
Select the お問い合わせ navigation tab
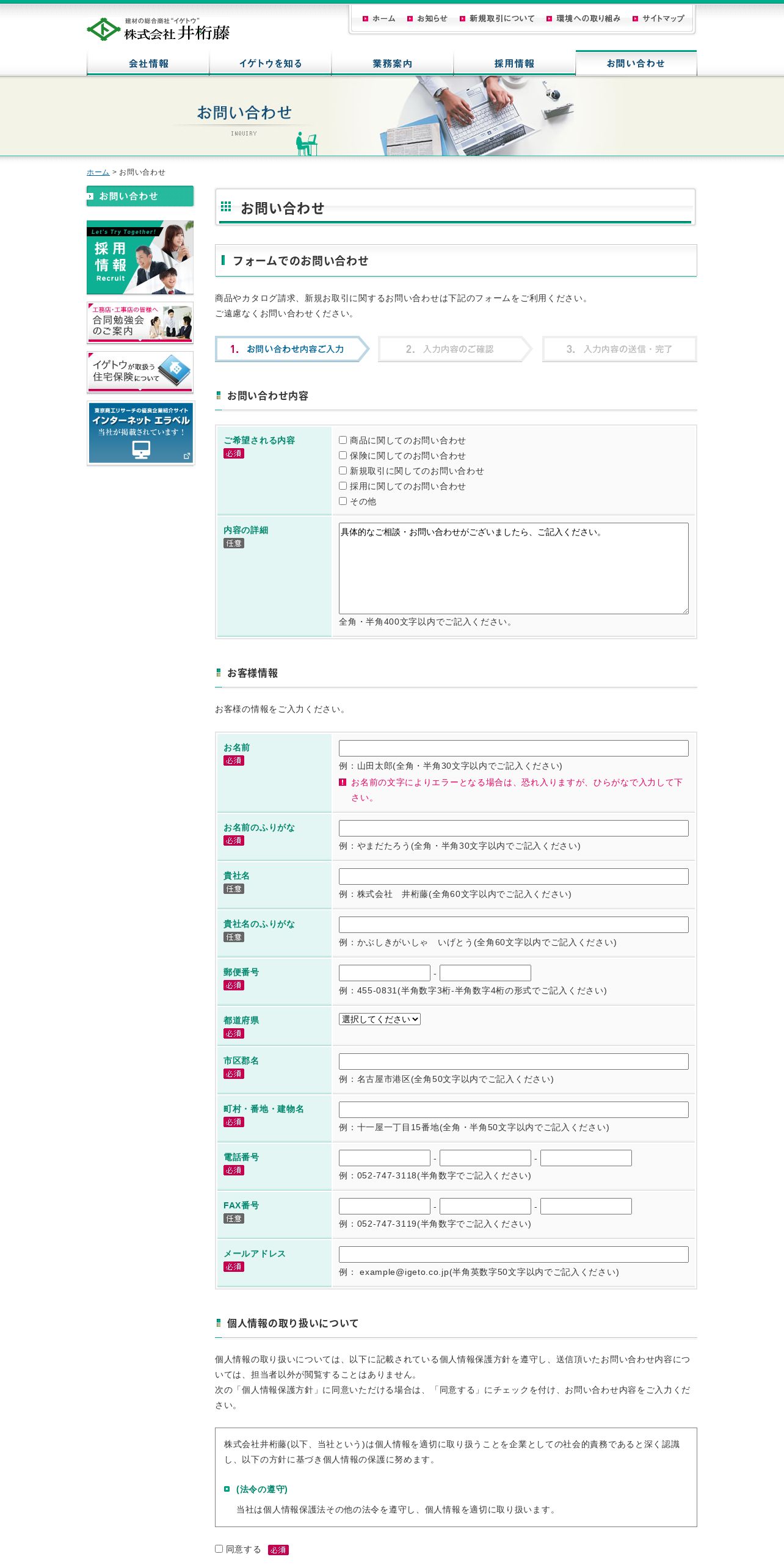[636, 63]
